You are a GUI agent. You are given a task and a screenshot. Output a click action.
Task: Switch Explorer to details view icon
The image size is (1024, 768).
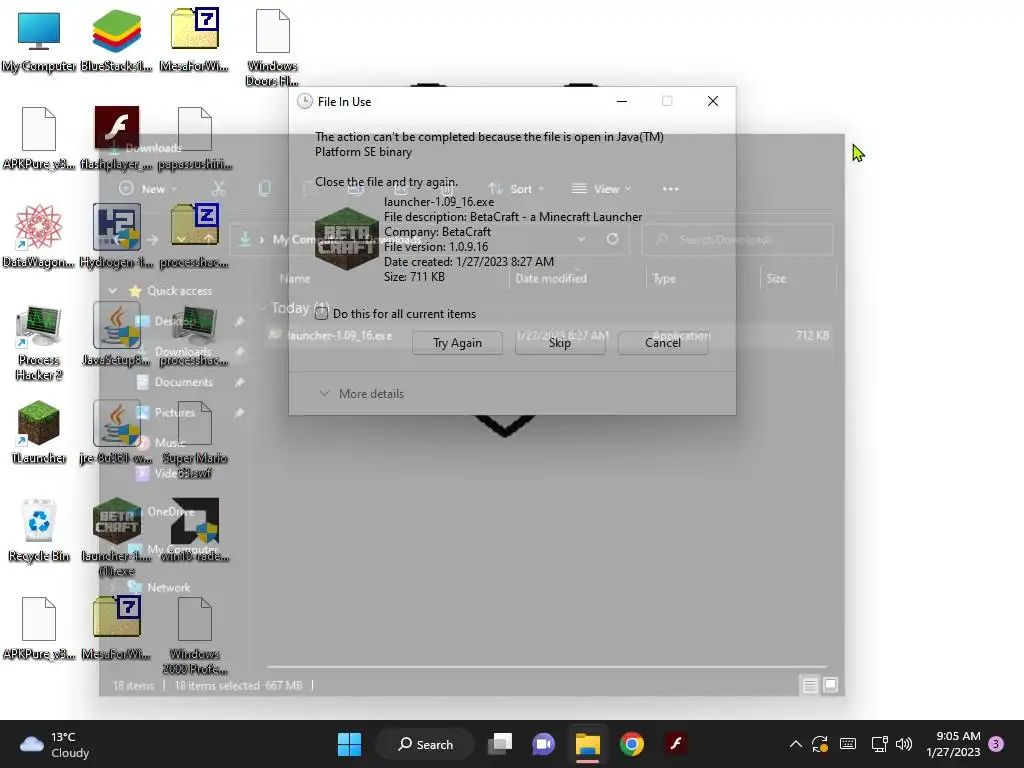coord(810,685)
